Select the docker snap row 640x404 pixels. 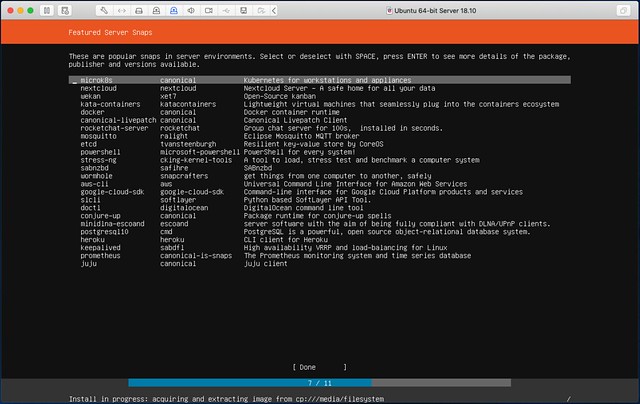pyautogui.click(x=320, y=112)
